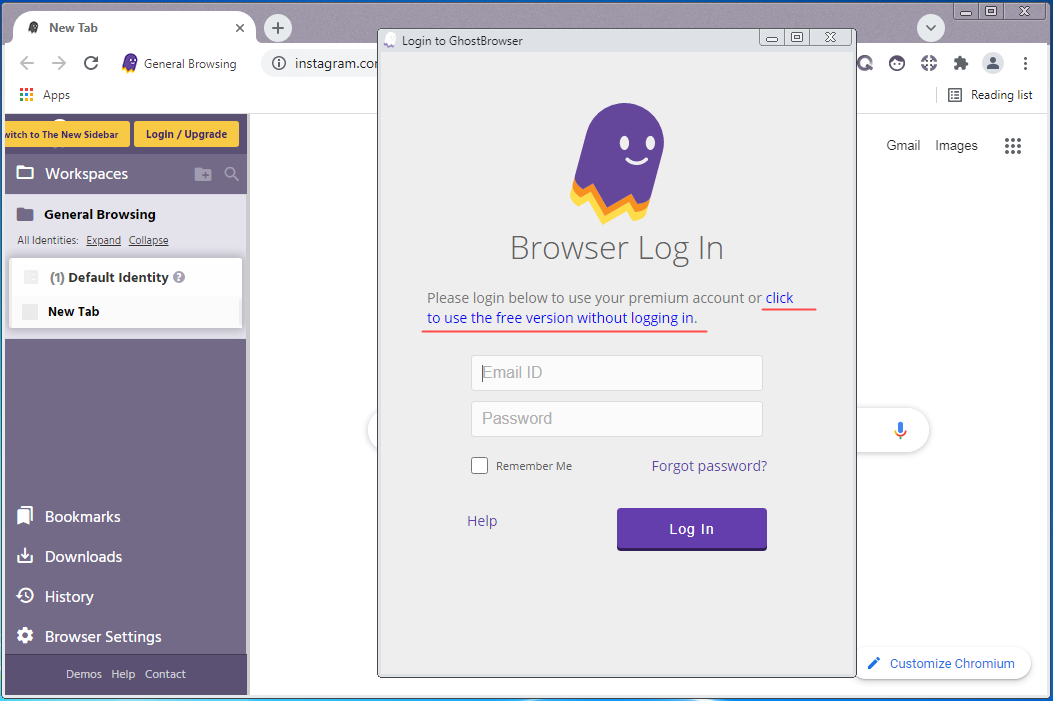Open a new browser tab with plus button
Image resolution: width=1053 pixels, height=701 pixels.
[x=277, y=28]
